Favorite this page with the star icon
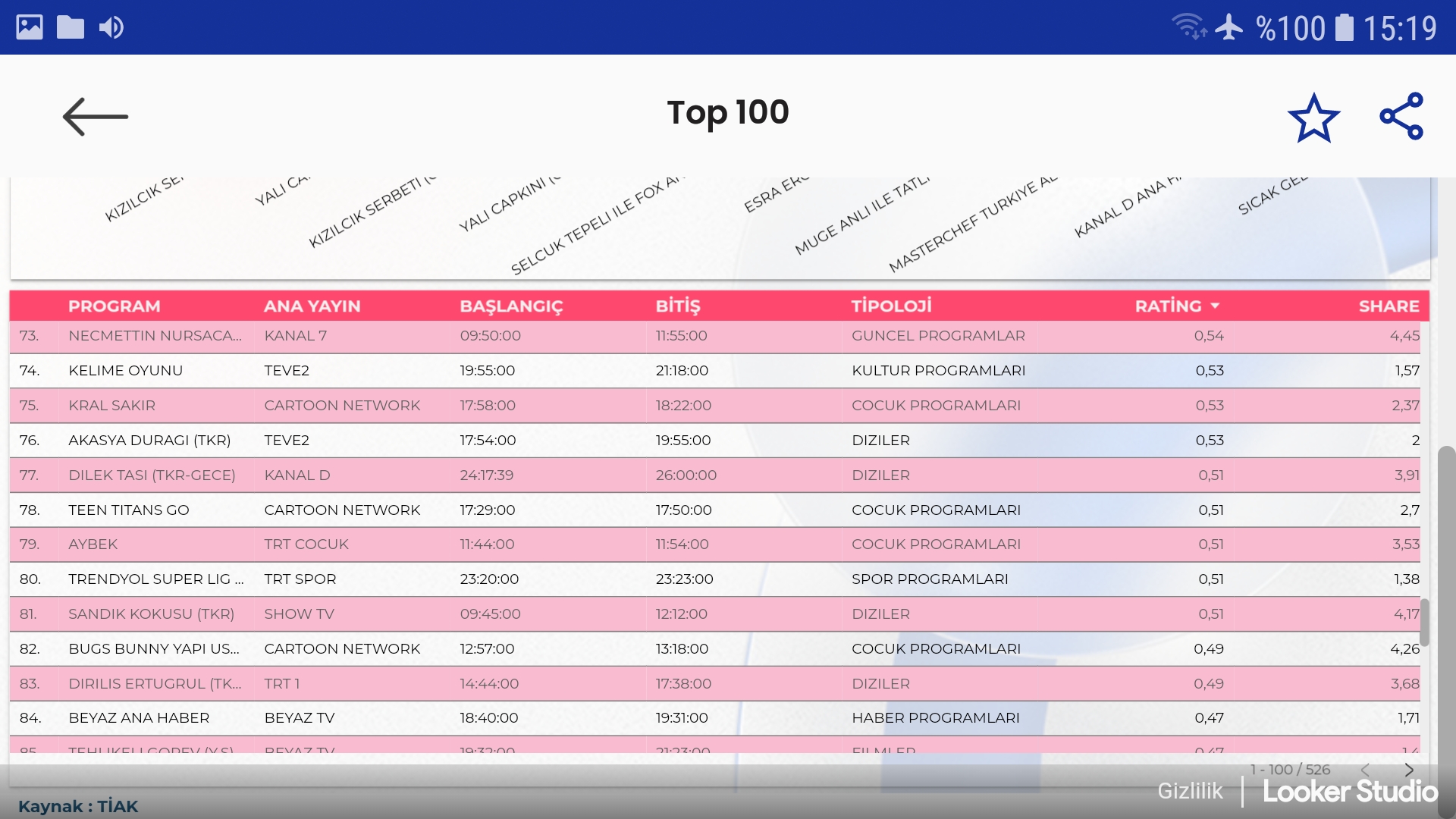This screenshot has width=1456, height=819. pos(1313,118)
